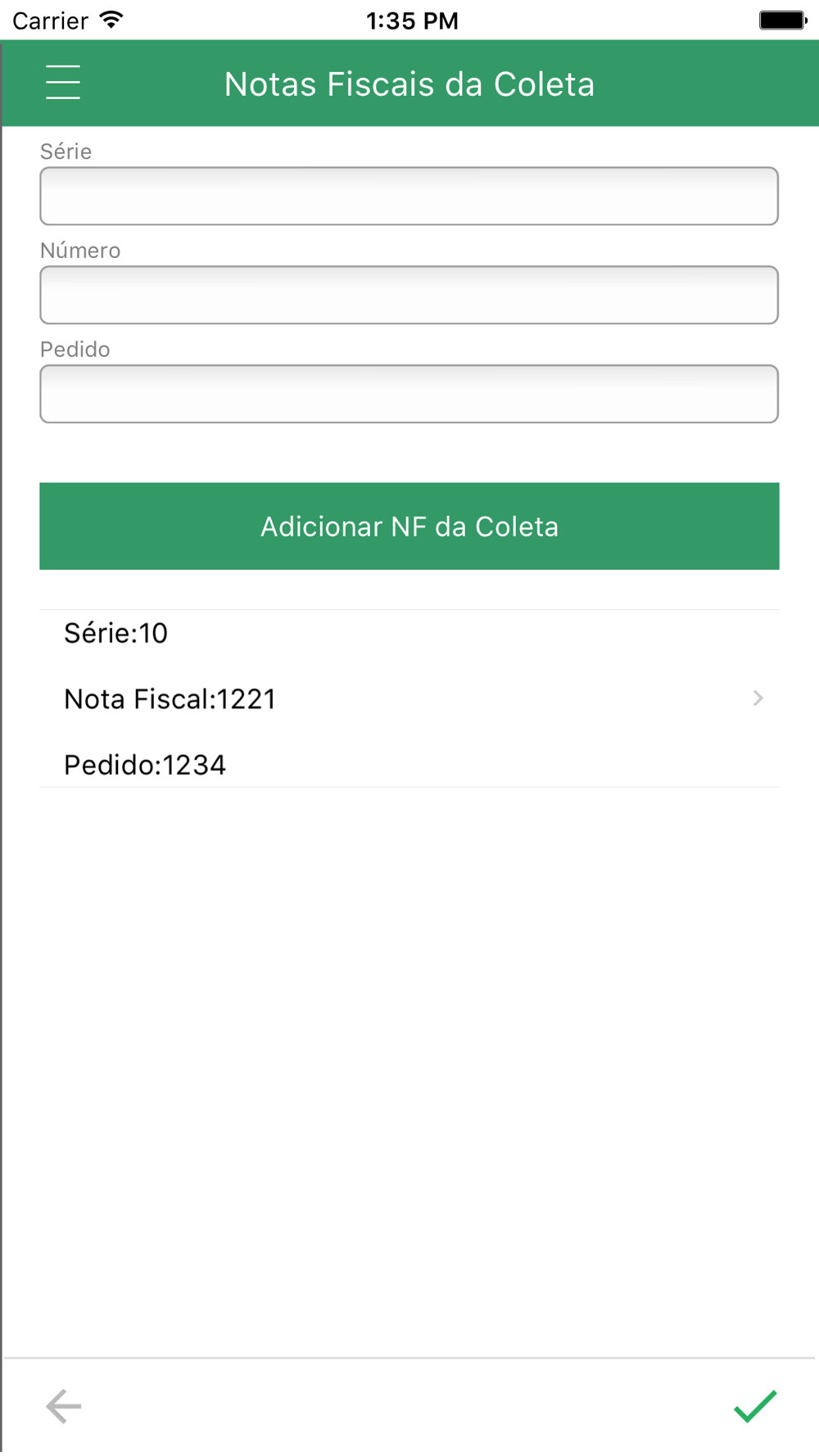Tap the green checkmark to confirm

(x=755, y=1406)
